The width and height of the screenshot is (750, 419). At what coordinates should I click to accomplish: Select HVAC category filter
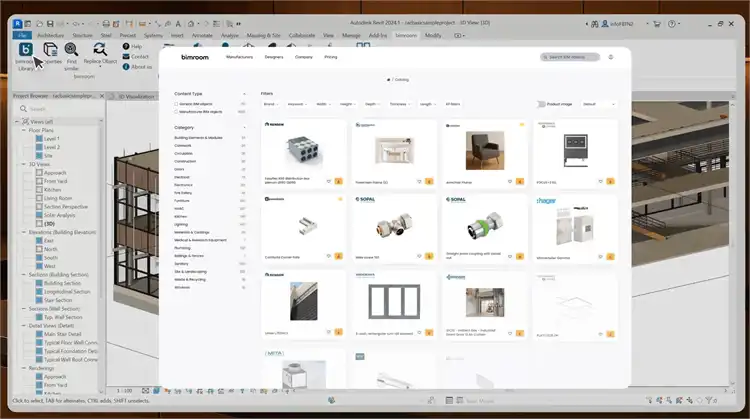click(179, 209)
